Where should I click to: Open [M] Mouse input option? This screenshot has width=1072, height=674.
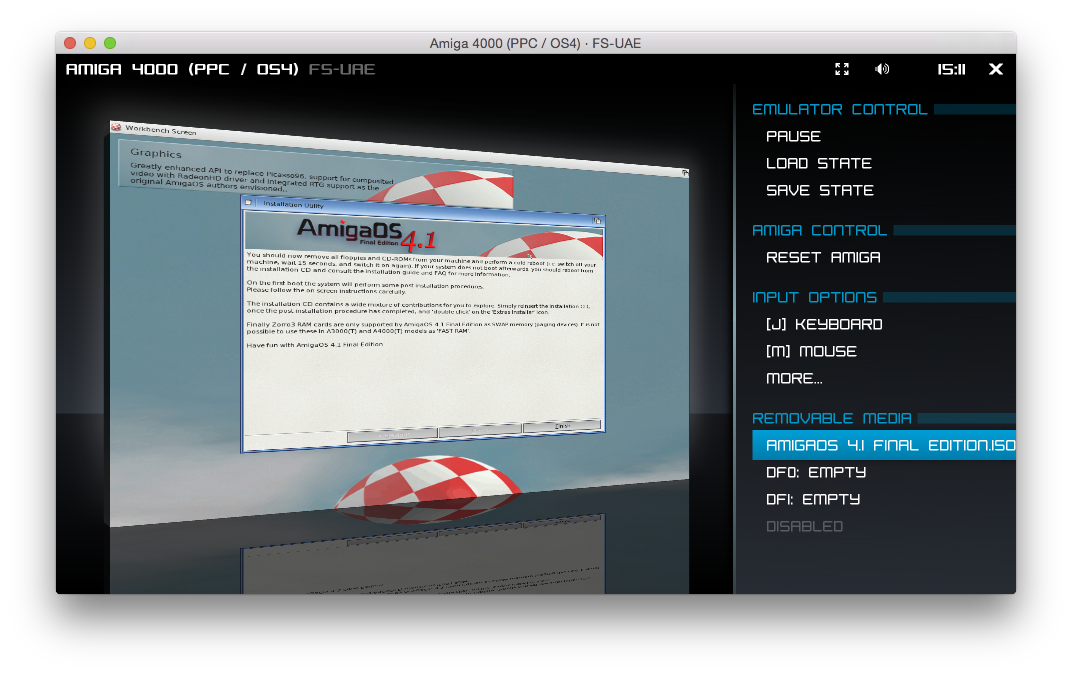coord(811,351)
